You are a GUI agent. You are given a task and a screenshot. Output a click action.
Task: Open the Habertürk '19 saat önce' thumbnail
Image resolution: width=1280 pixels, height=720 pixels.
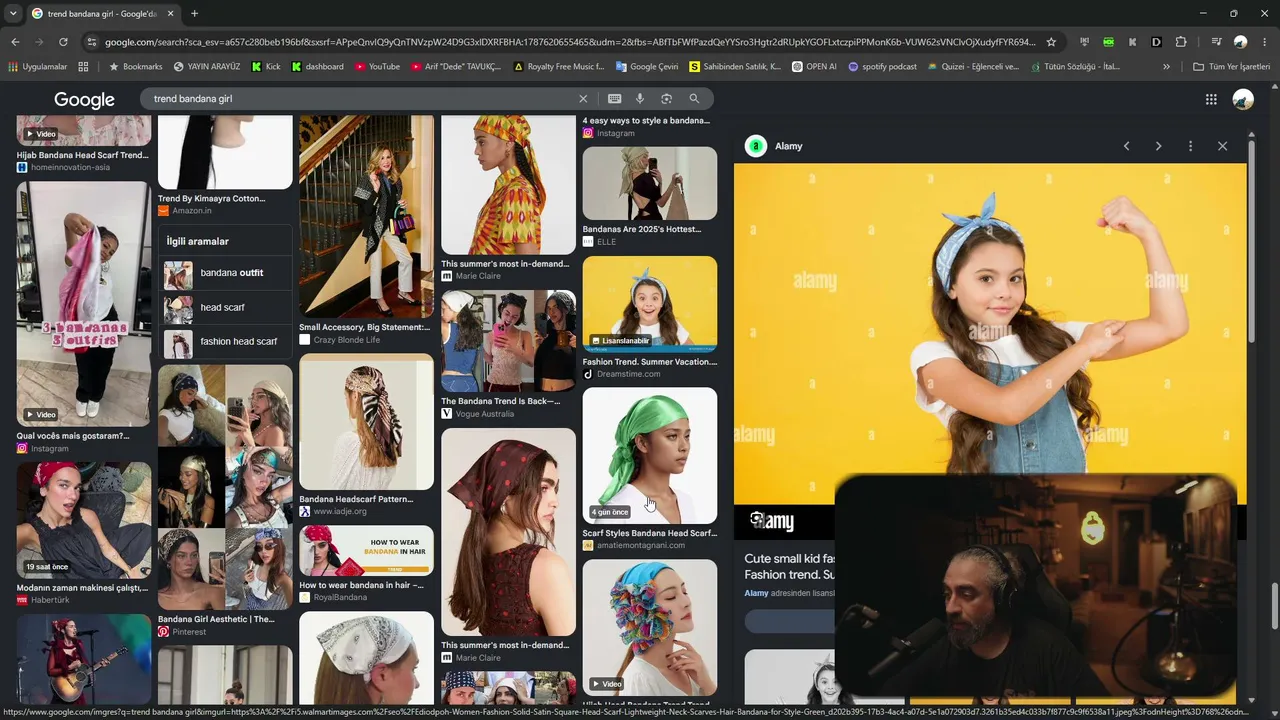coord(84,520)
